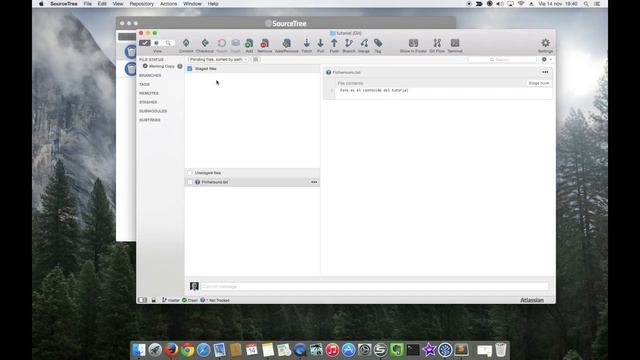Click the Remove toolbar icon
Screen dimensions: 640x360
coord(264,43)
